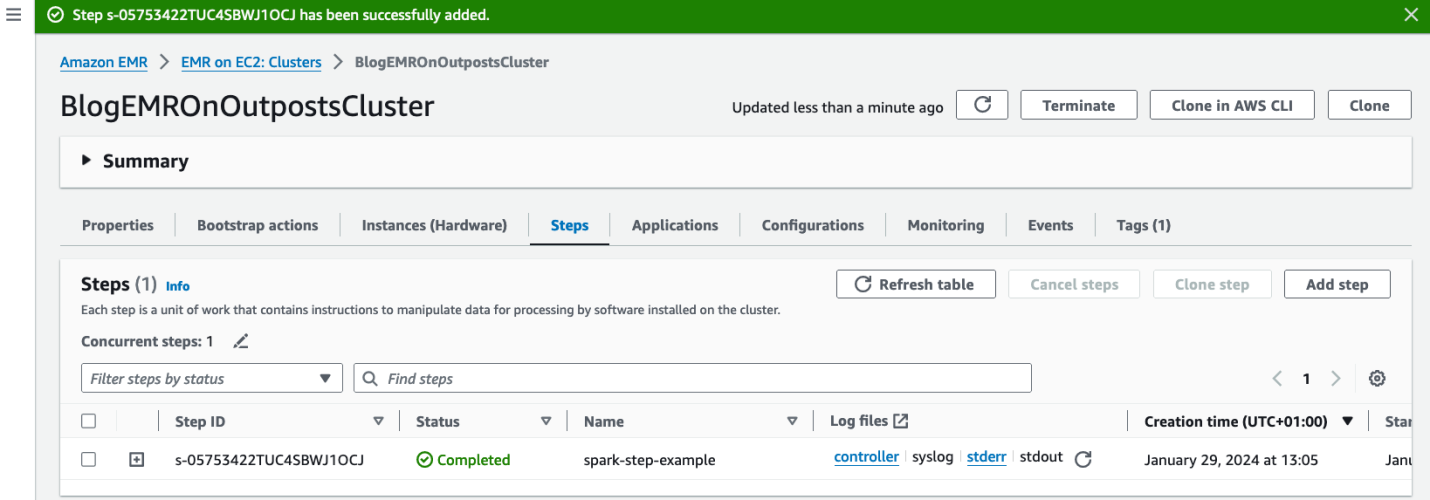Viewport: 1430px width, 500px height.
Task: Open the stderr log file link
Action: [x=987, y=457]
